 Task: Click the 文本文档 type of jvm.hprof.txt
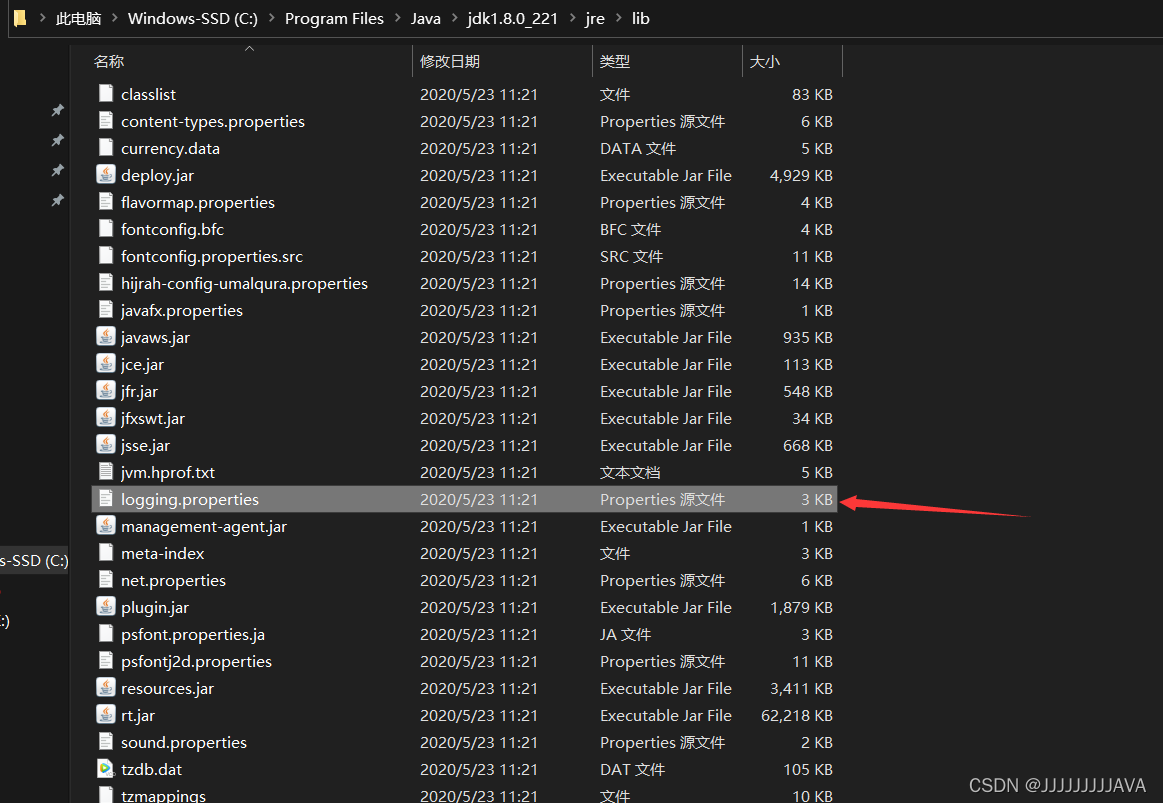pos(630,472)
